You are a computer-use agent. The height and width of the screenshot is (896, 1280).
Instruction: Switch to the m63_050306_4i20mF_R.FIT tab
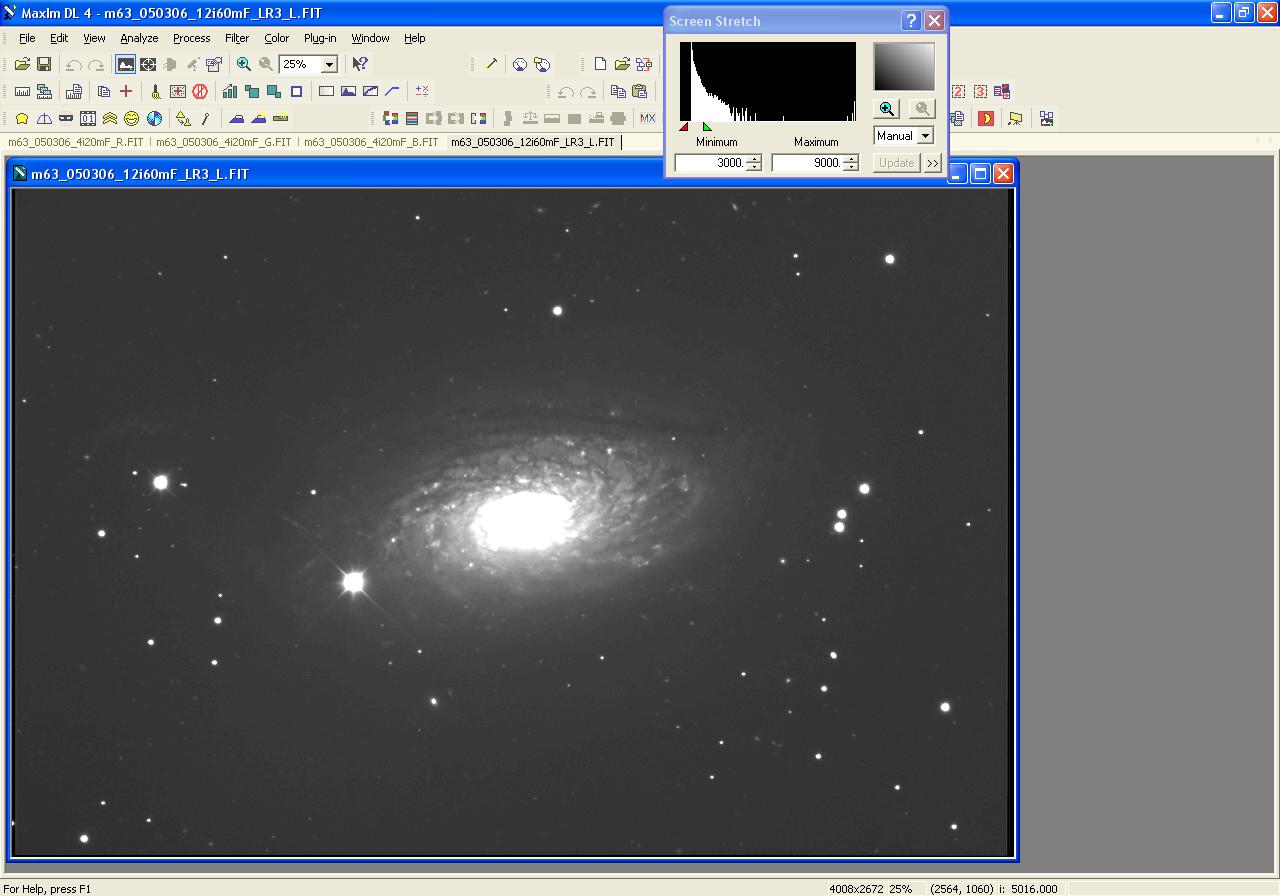tap(76, 142)
